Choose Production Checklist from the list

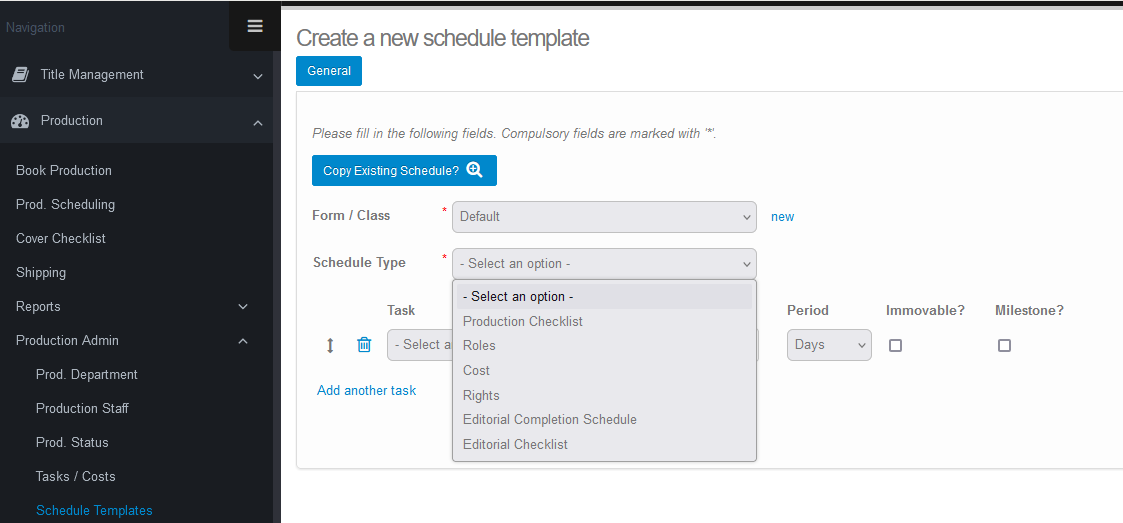tap(523, 321)
